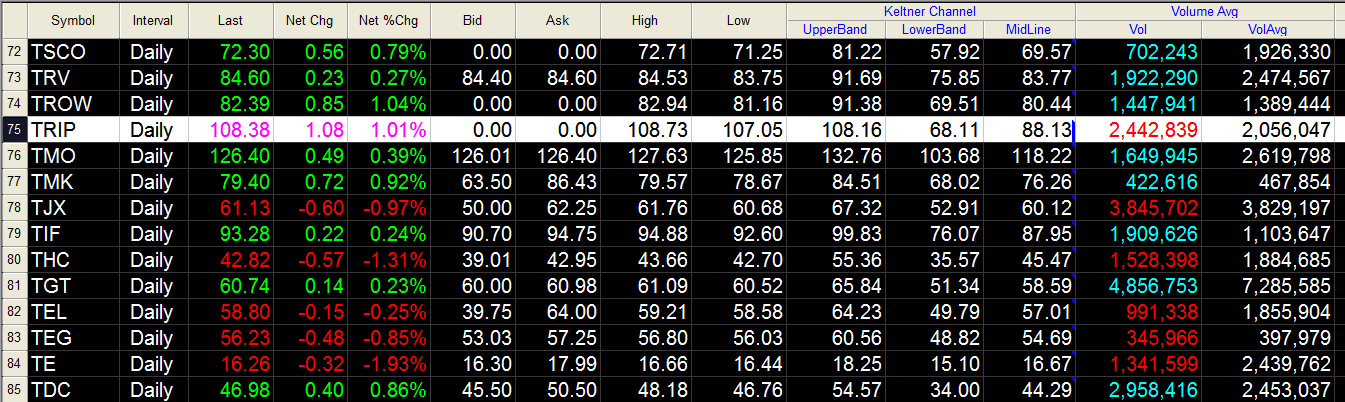The image size is (1345, 402).
Task: Click the UpperBand column header
Action: tap(835, 29)
